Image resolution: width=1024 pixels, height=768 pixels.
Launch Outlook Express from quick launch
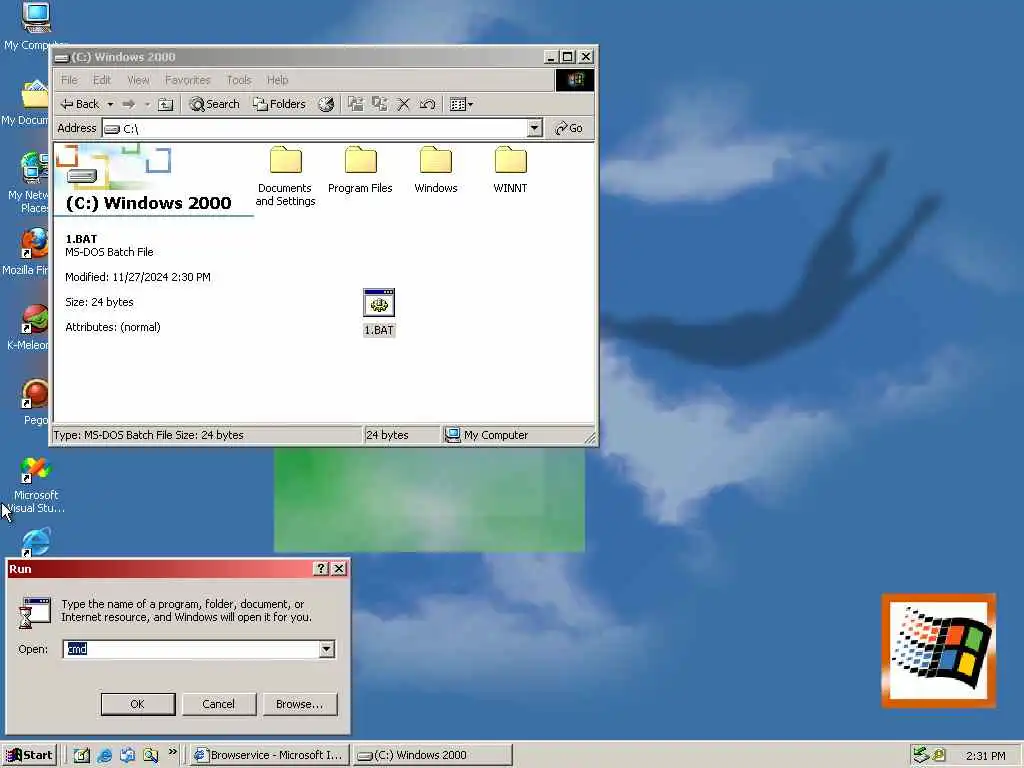(x=127, y=755)
